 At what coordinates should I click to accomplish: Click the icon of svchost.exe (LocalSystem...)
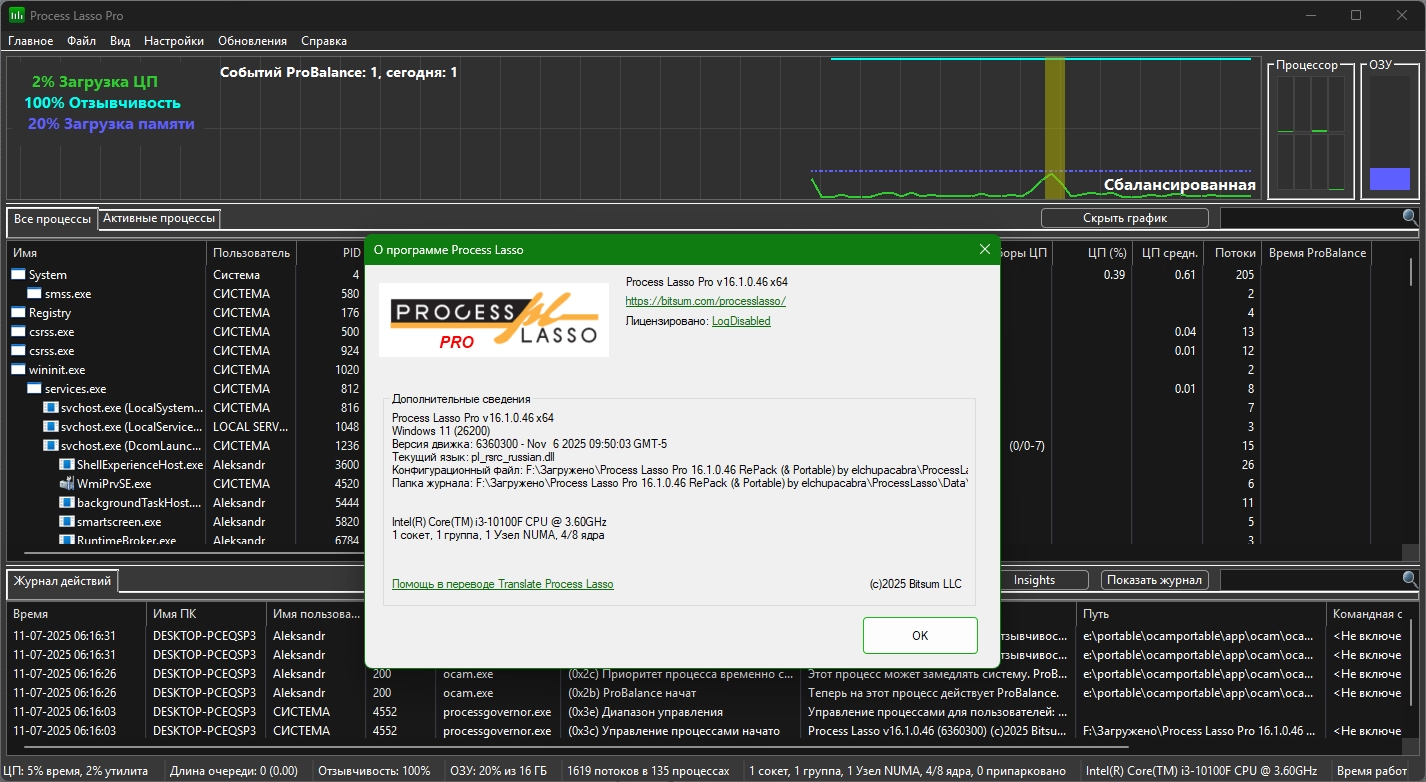(51, 408)
